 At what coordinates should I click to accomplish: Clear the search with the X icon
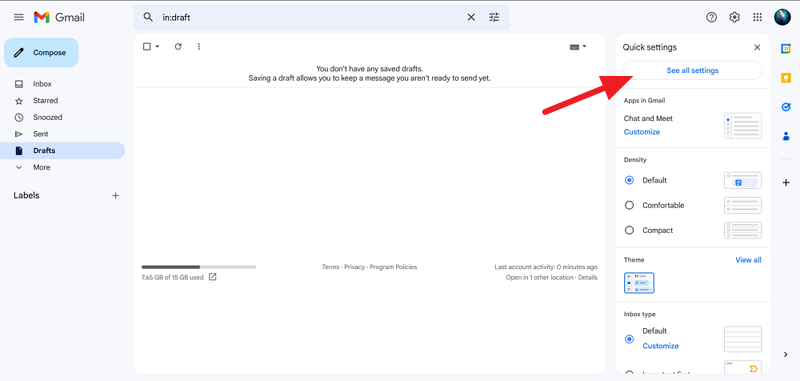tap(471, 17)
